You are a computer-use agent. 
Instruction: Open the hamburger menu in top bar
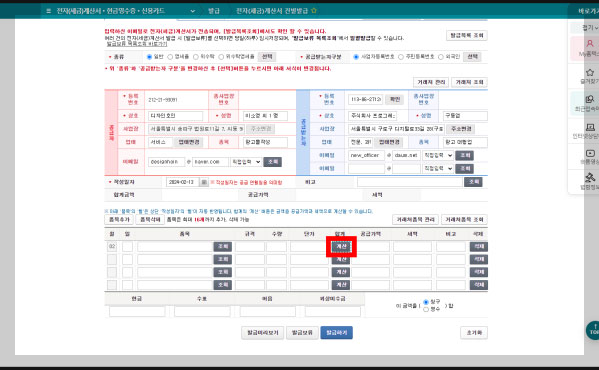(x=49, y=11)
